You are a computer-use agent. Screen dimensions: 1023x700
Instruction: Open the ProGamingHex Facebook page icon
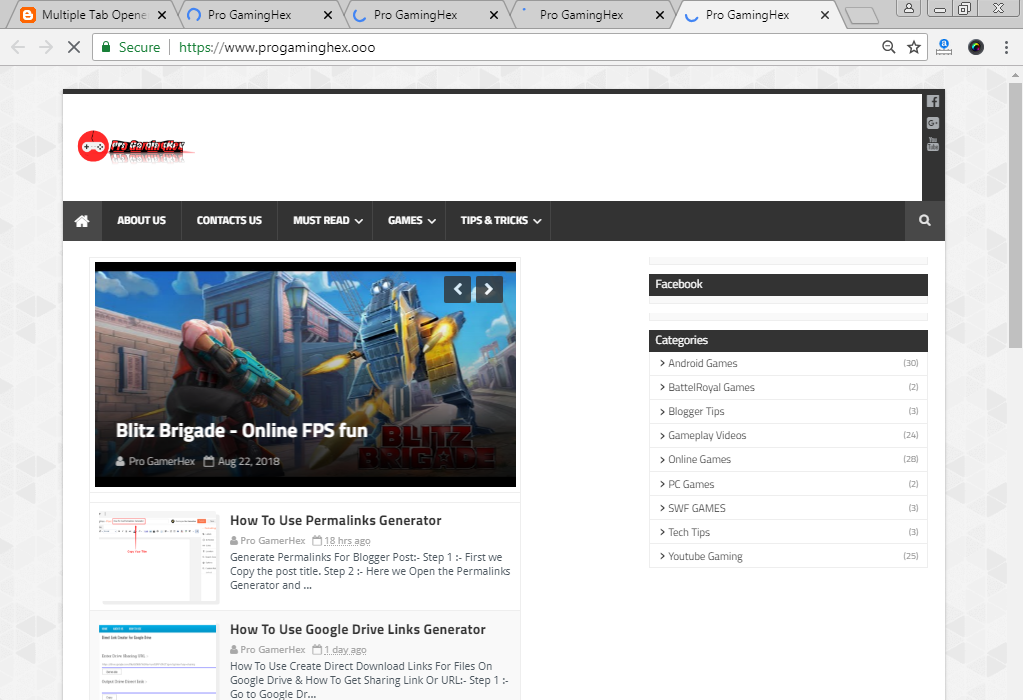point(932,100)
